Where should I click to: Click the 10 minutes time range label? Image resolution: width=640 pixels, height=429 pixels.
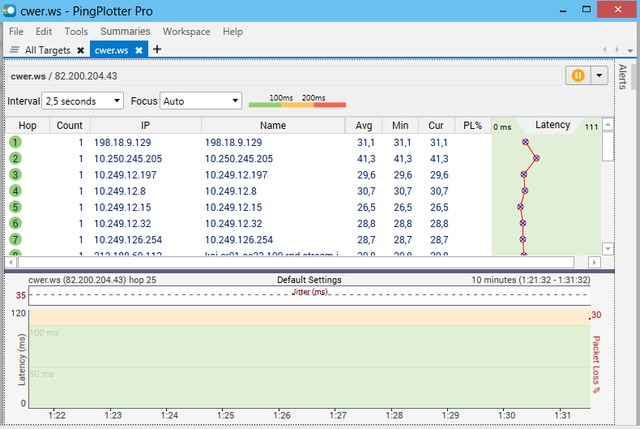(531, 280)
